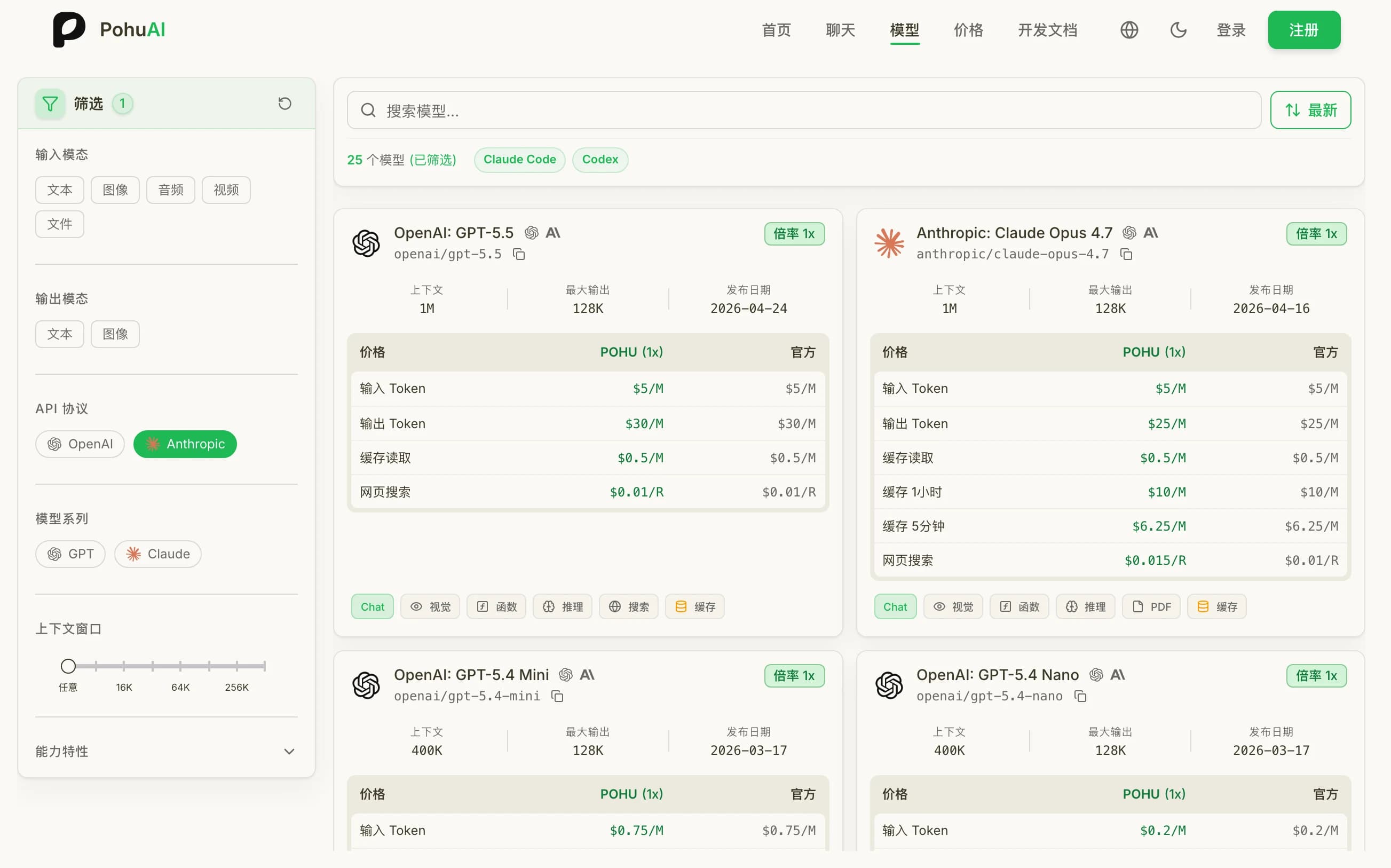The height and width of the screenshot is (868, 1391).
Task: Click the Anthropic starburst logo on Claude Opus 4.7
Action: (889, 243)
